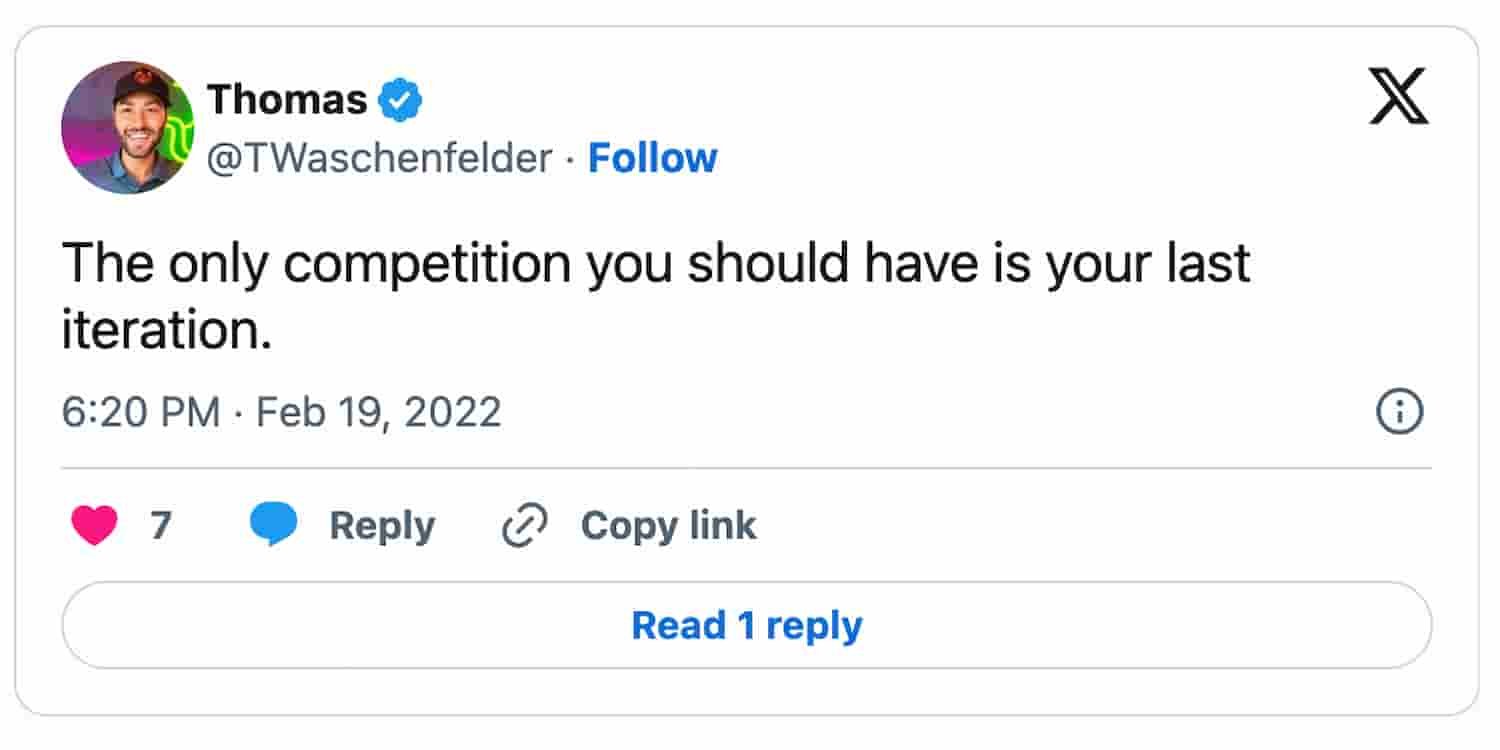This screenshot has width=1500, height=750.
Task: Click the blue reply speech bubble icon
Action: point(273,525)
